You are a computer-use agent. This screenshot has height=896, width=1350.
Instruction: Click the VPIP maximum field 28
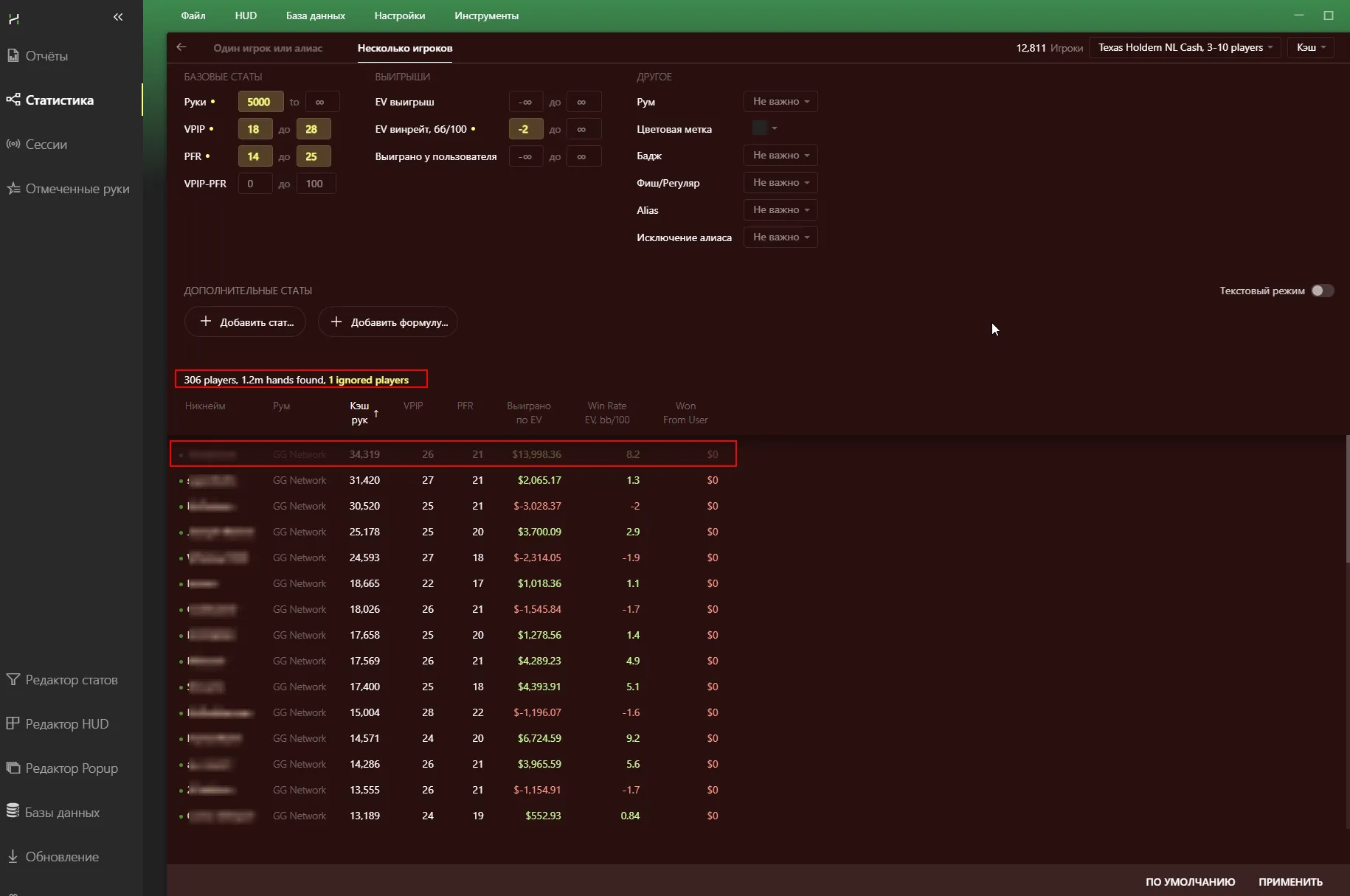point(313,129)
